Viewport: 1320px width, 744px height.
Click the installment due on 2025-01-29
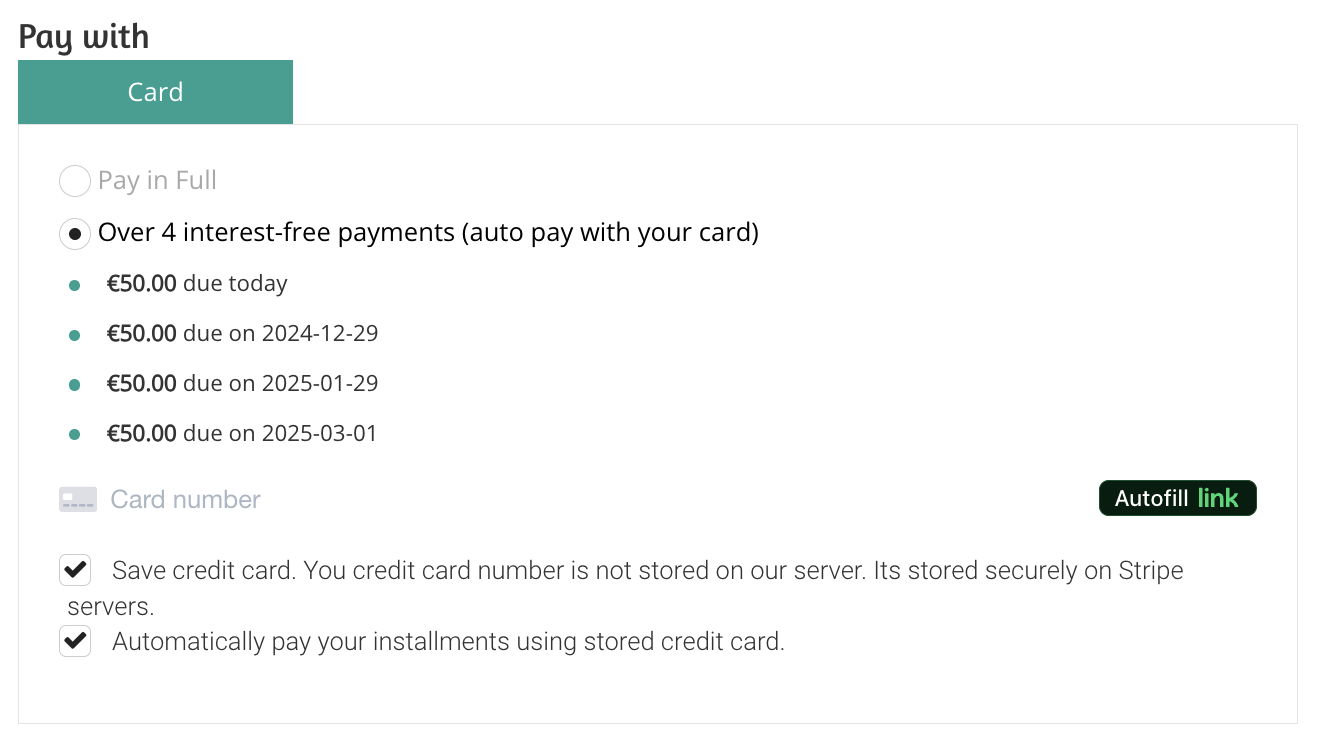242,384
